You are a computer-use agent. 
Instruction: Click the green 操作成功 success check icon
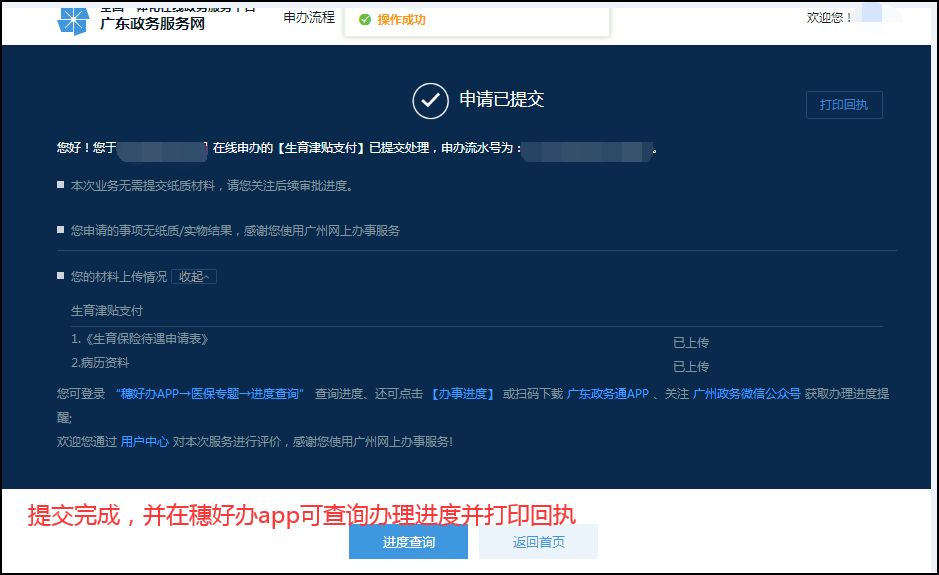tap(365, 20)
